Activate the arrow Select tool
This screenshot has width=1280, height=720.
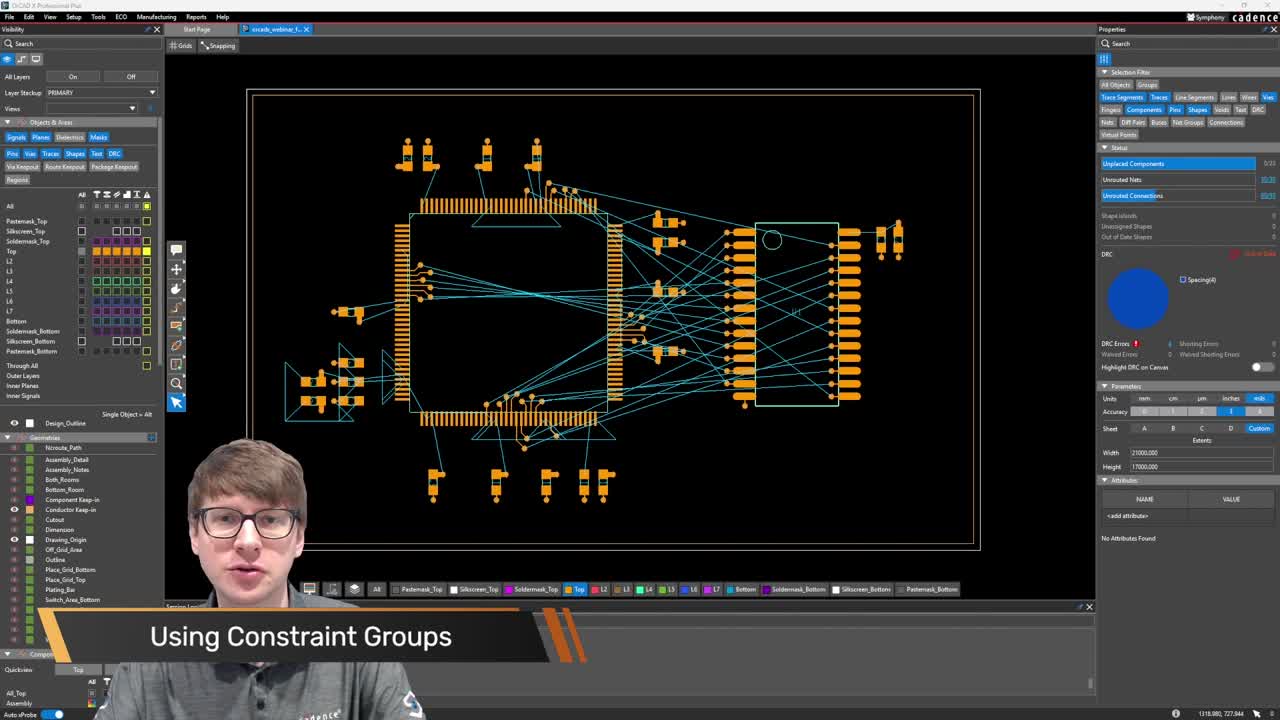point(176,402)
